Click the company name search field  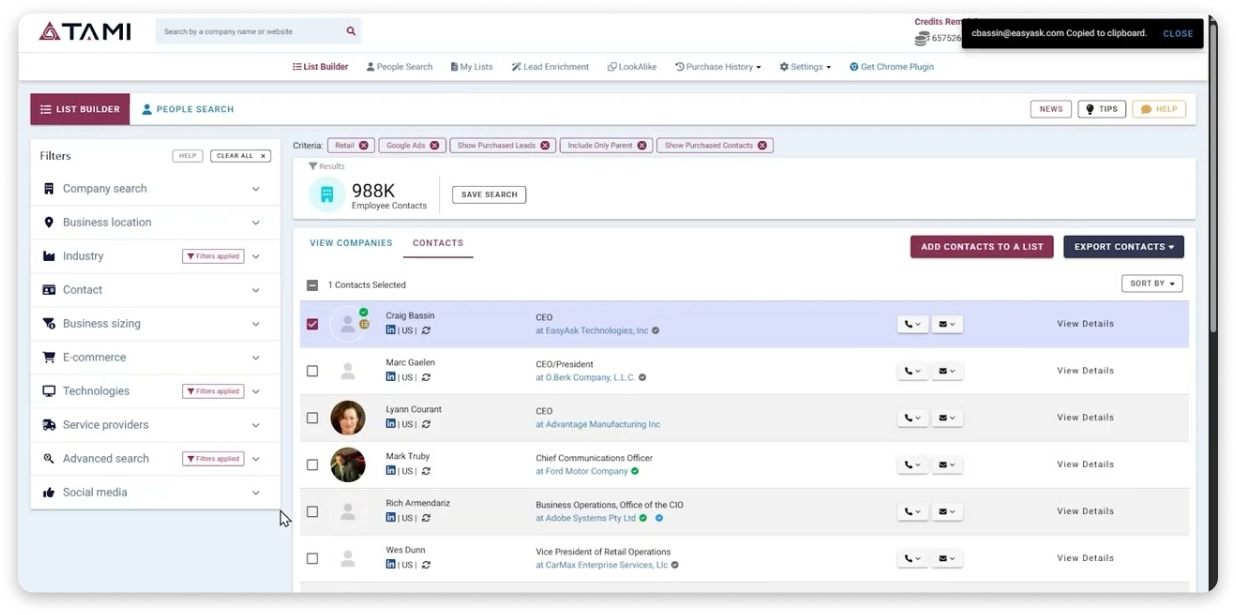click(249, 31)
